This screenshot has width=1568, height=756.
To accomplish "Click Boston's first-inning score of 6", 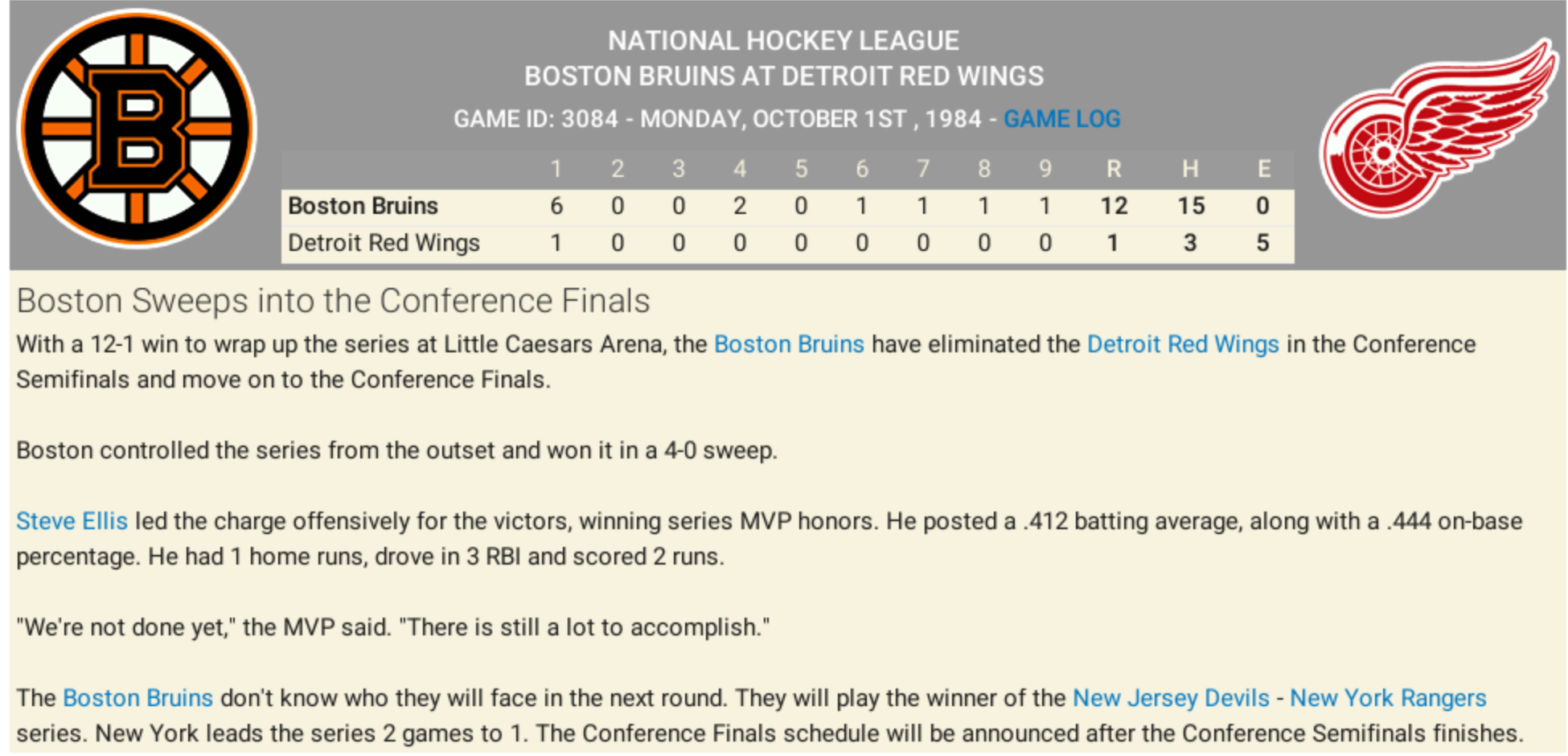I will 556,206.
